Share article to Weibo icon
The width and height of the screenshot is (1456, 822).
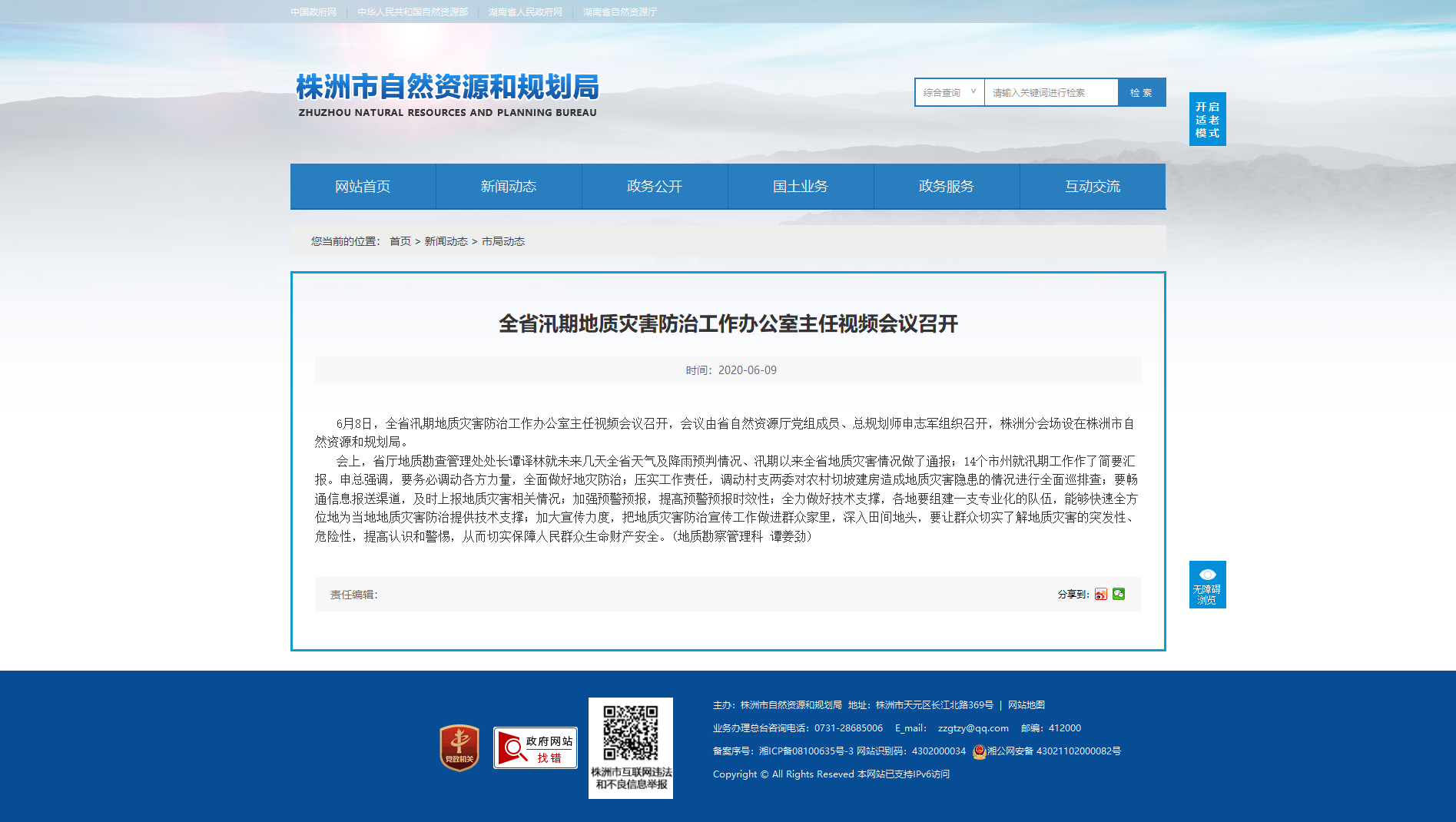click(1101, 594)
